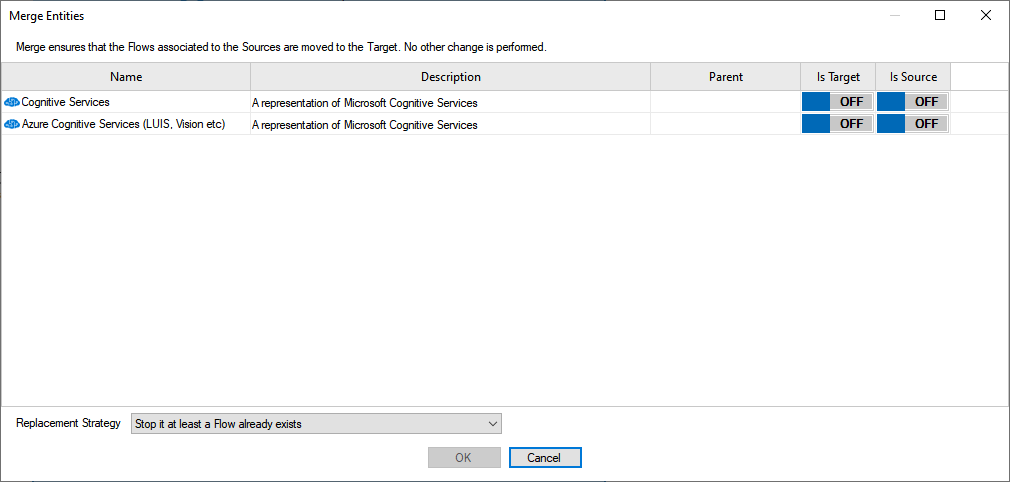
Task: Toggle Is Source for Cognitive Services
Action: click(x=912, y=101)
